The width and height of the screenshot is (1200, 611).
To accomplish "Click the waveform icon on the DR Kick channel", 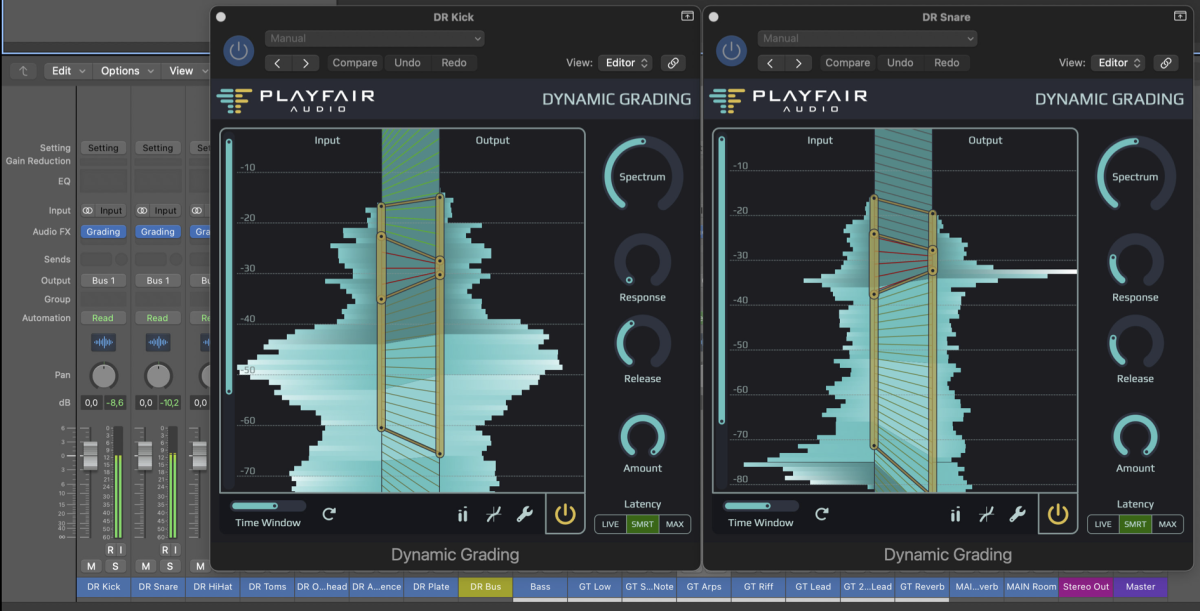I will [x=103, y=343].
